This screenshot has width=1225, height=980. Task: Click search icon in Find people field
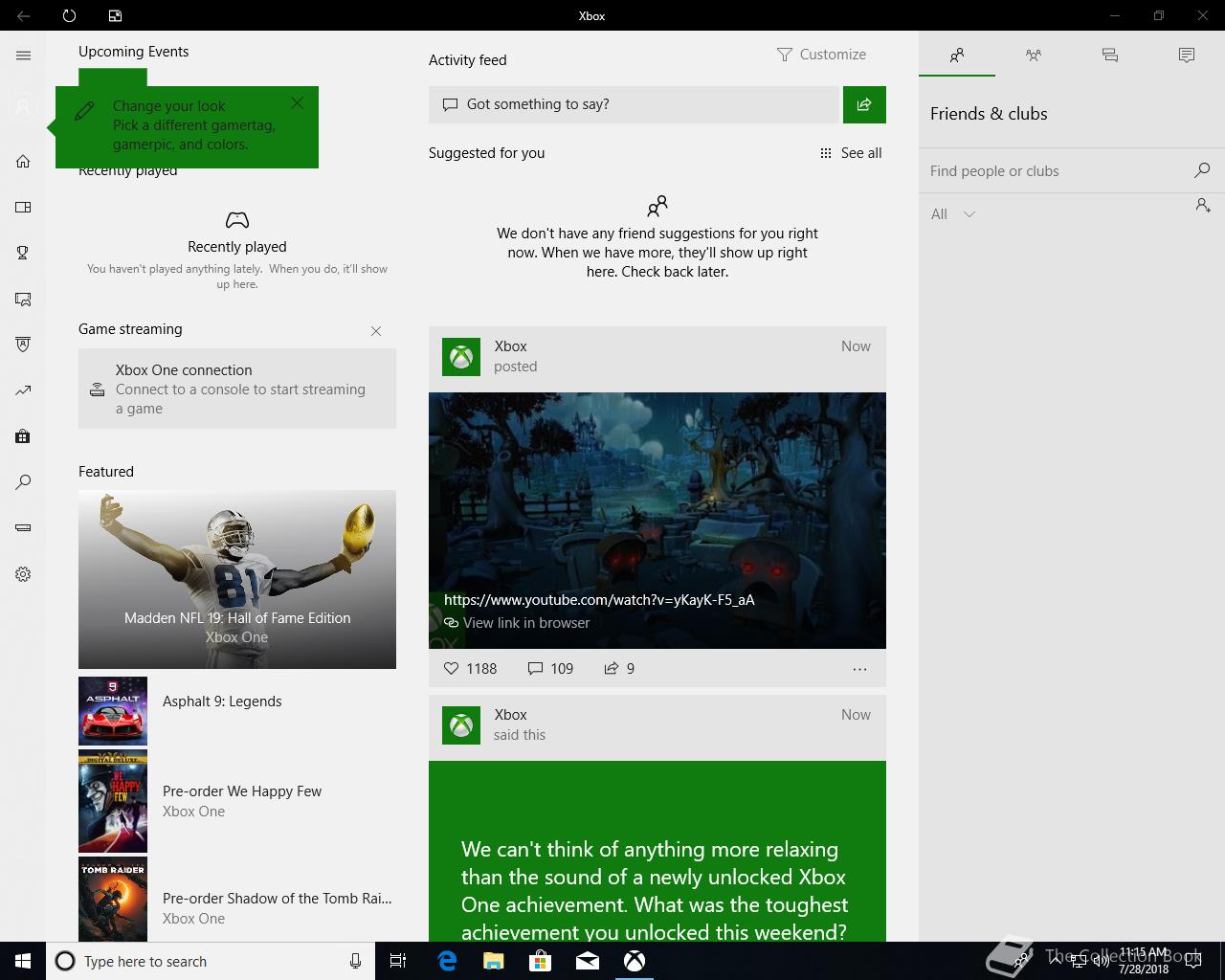click(x=1202, y=170)
